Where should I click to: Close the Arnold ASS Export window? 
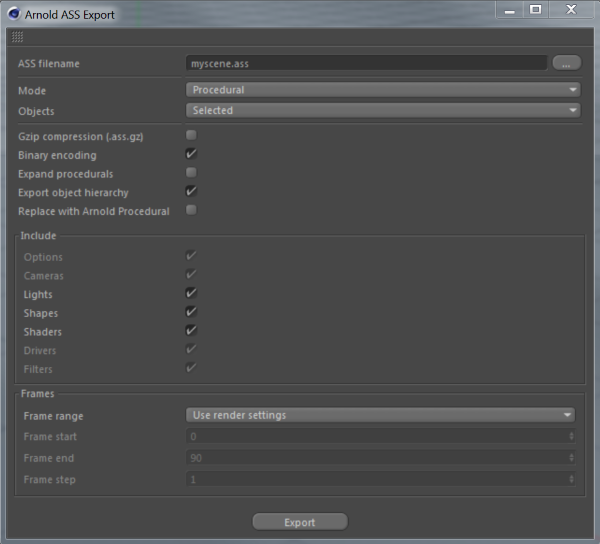click(x=571, y=10)
